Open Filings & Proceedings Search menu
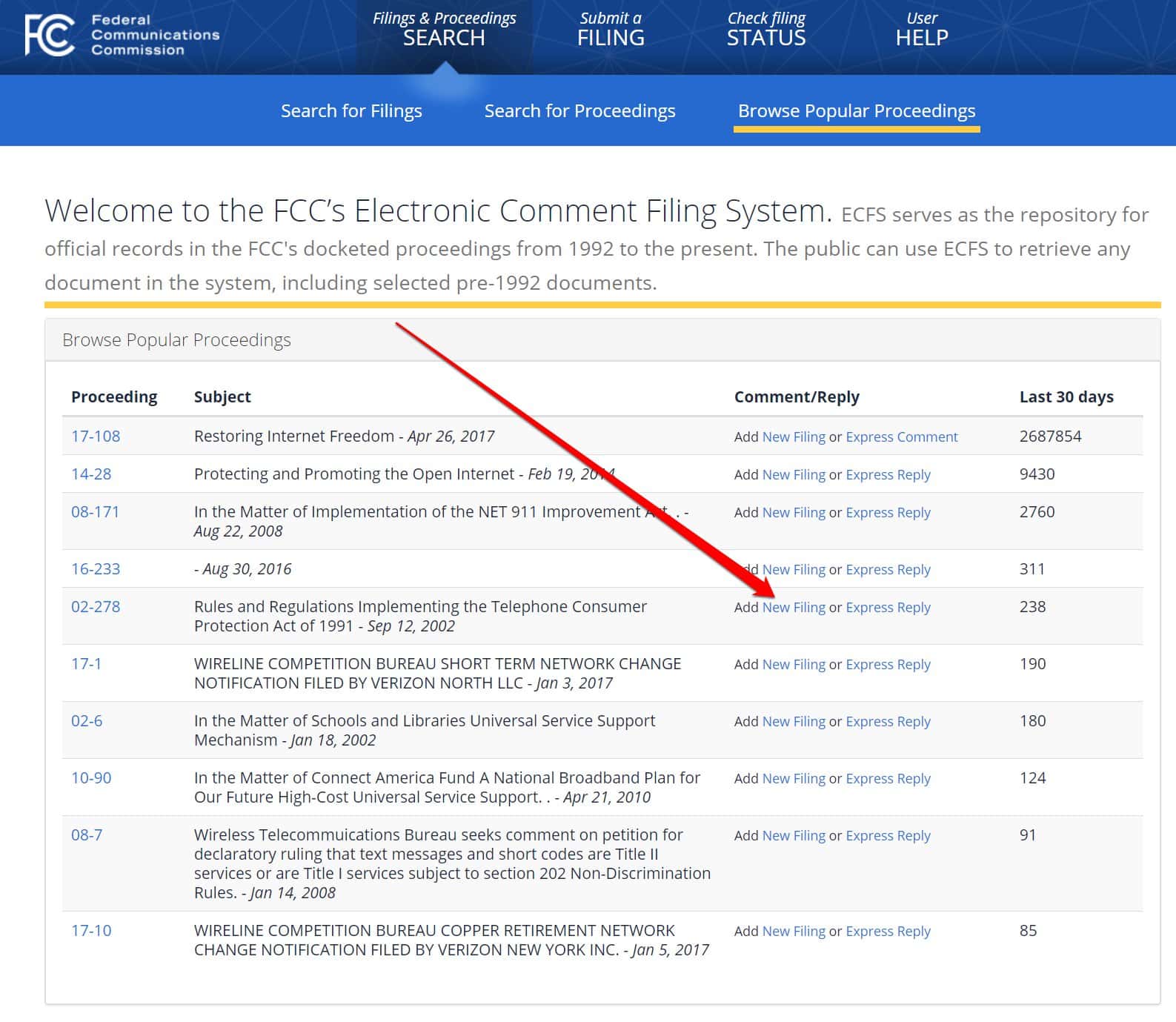1176x1022 pixels. click(444, 30)
